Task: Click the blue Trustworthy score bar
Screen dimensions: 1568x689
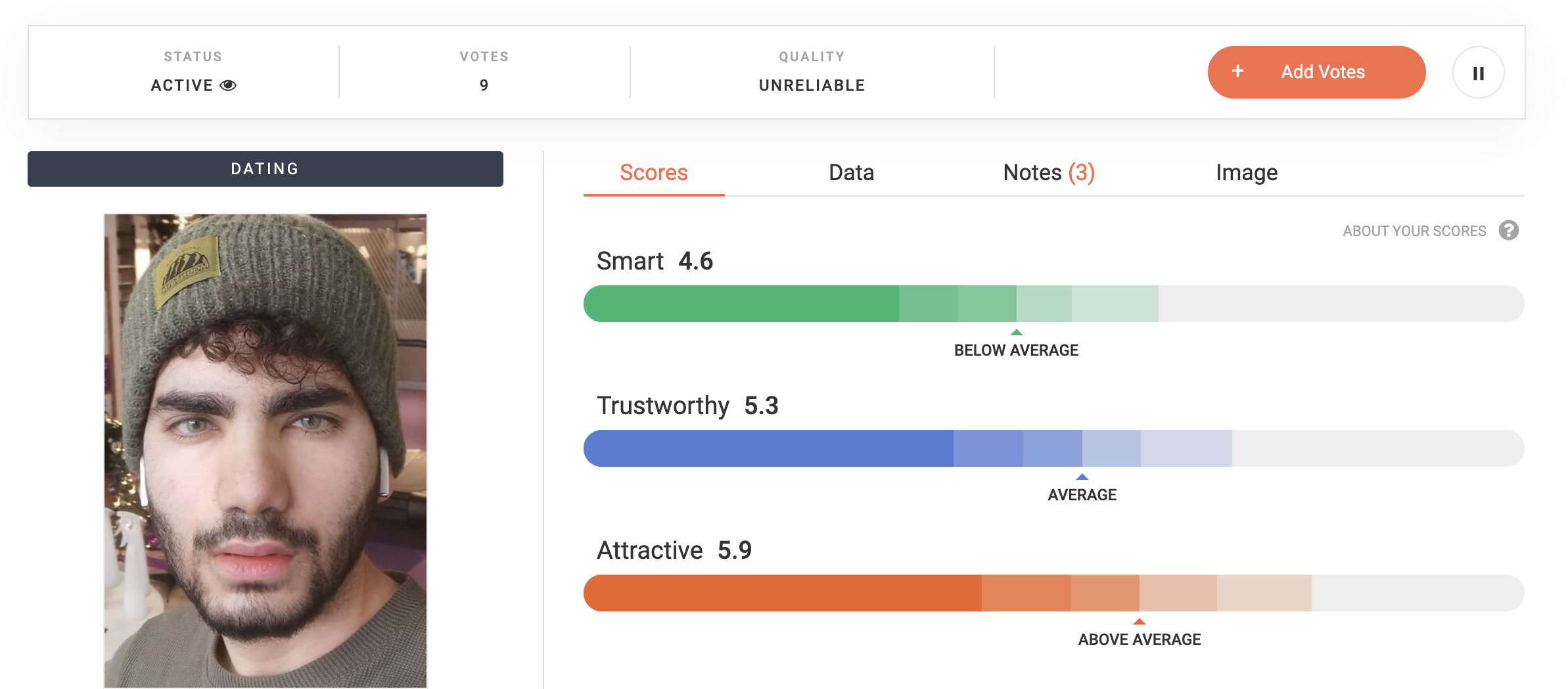Action: coord(1053,448)
